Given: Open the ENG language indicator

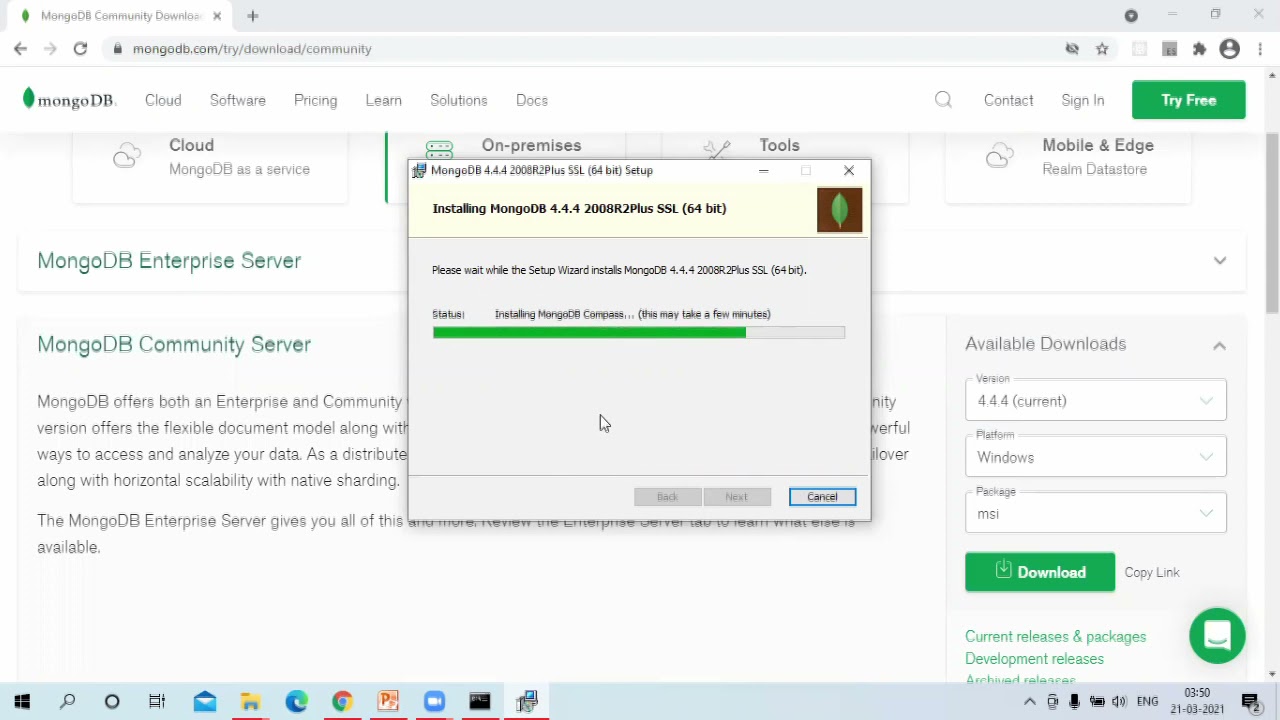Looking at the screenshot, I should point(1147,702).
